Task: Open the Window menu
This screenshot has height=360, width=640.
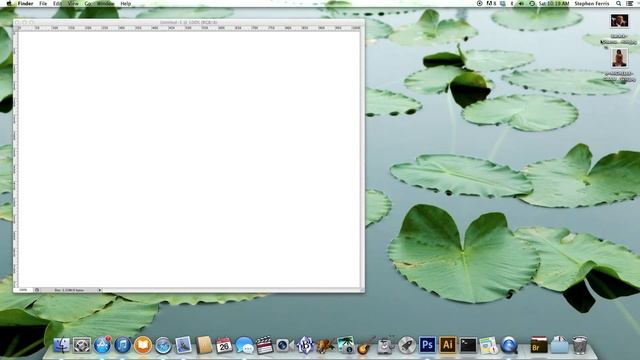Action: (x=105, y=3)
